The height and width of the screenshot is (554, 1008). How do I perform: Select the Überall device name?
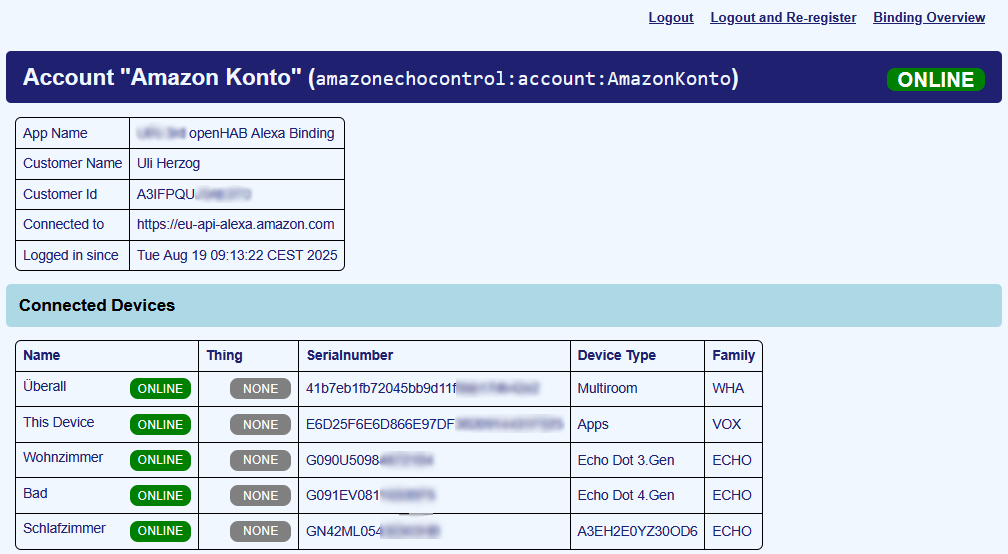[x=45, y=386]
